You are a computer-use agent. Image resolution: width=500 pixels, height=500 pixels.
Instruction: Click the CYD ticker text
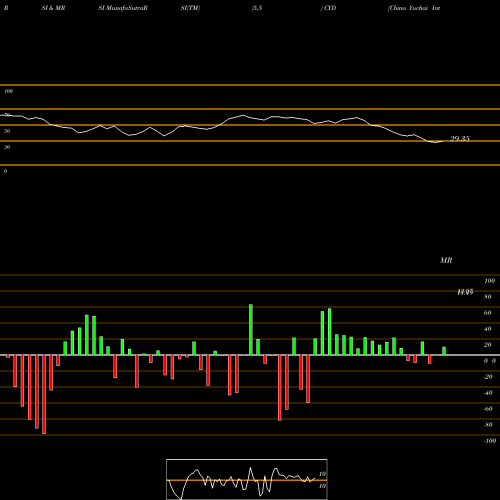[x=330, y=8]
